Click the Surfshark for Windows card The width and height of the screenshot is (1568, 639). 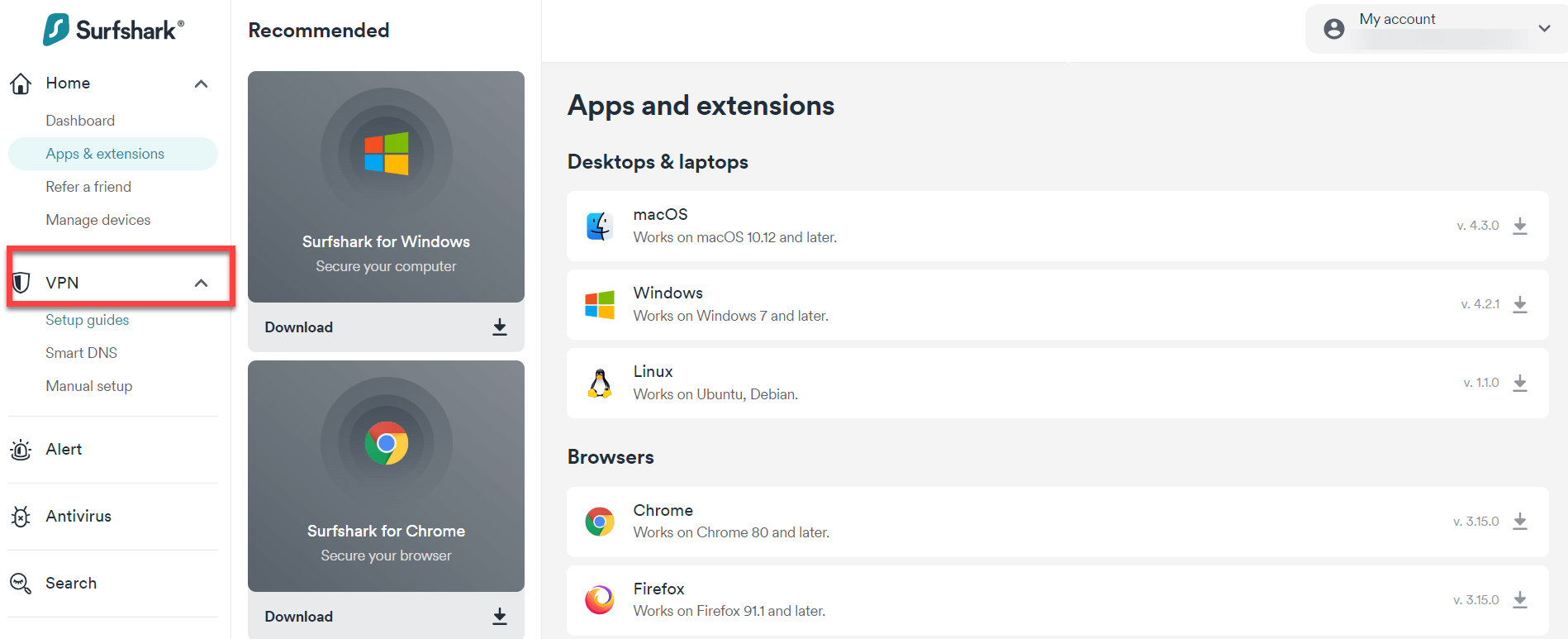tap(386, 187)
